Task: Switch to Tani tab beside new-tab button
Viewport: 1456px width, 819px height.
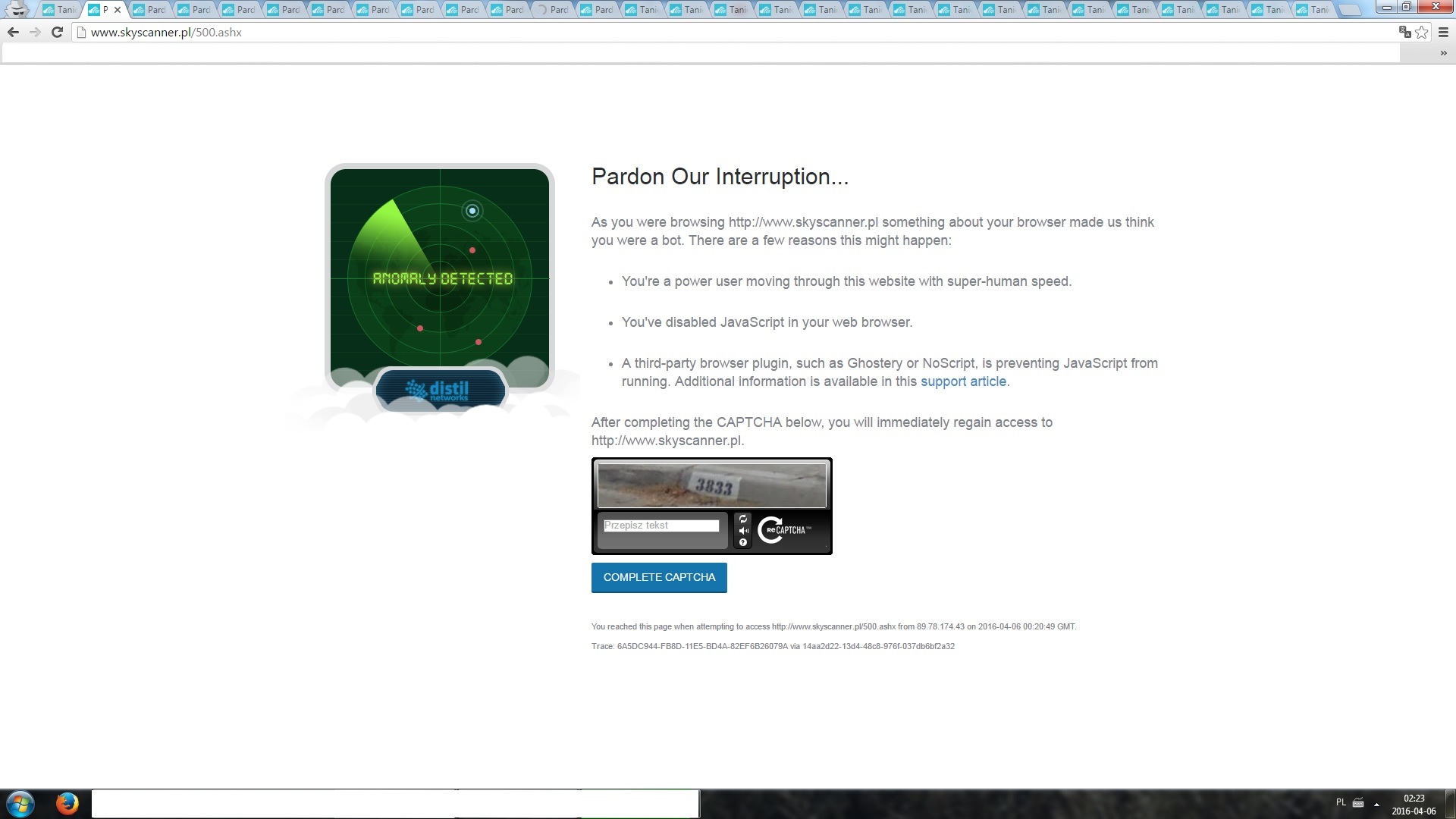Action: [1314, 10]
